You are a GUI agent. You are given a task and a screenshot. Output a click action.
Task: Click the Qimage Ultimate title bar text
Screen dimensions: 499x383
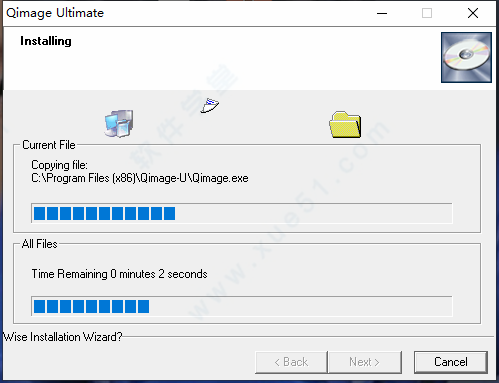55,13
